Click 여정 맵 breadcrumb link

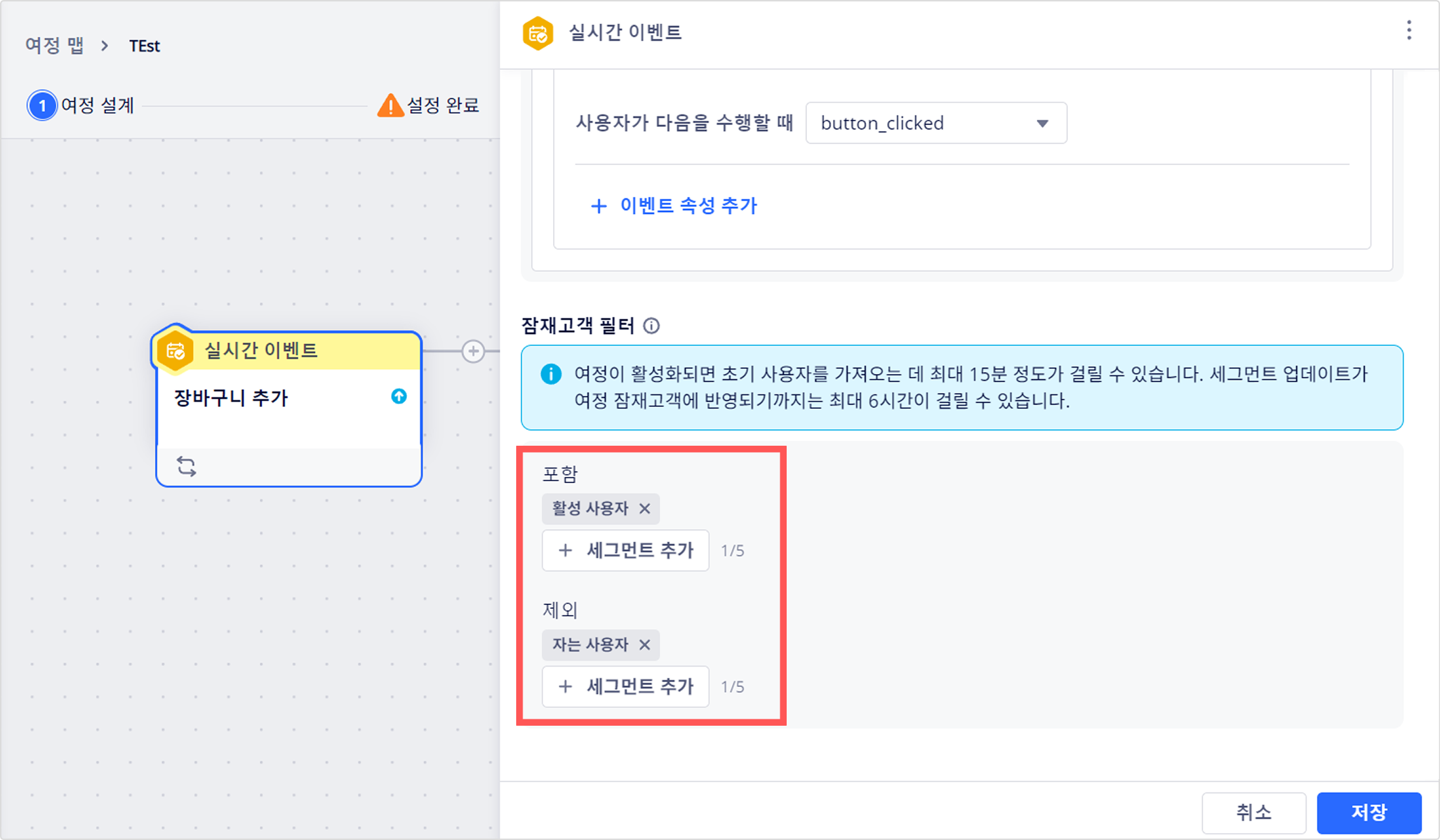(x=55, y=46)
